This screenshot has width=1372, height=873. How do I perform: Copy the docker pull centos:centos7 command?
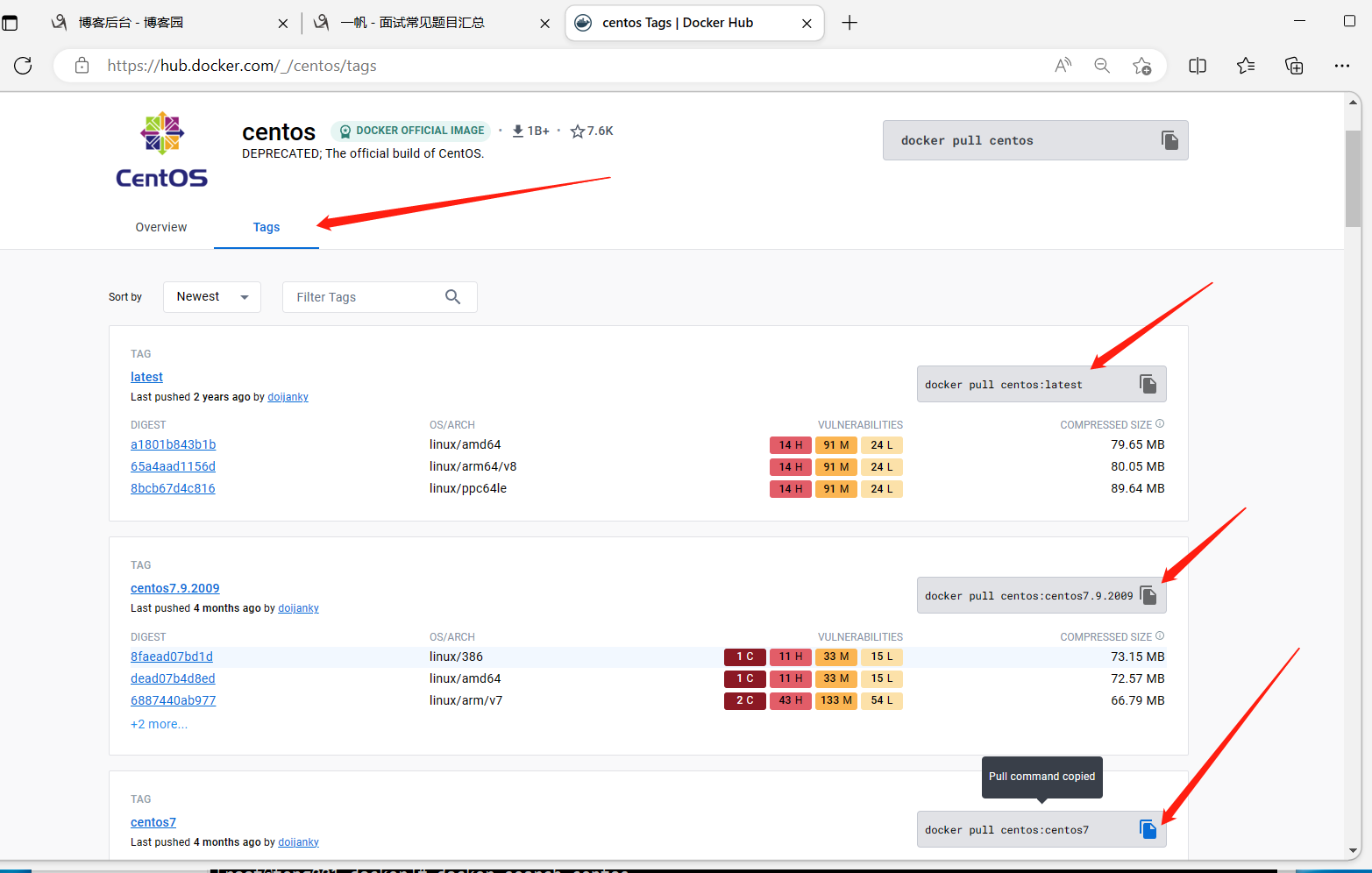[x=1148, y=829]
